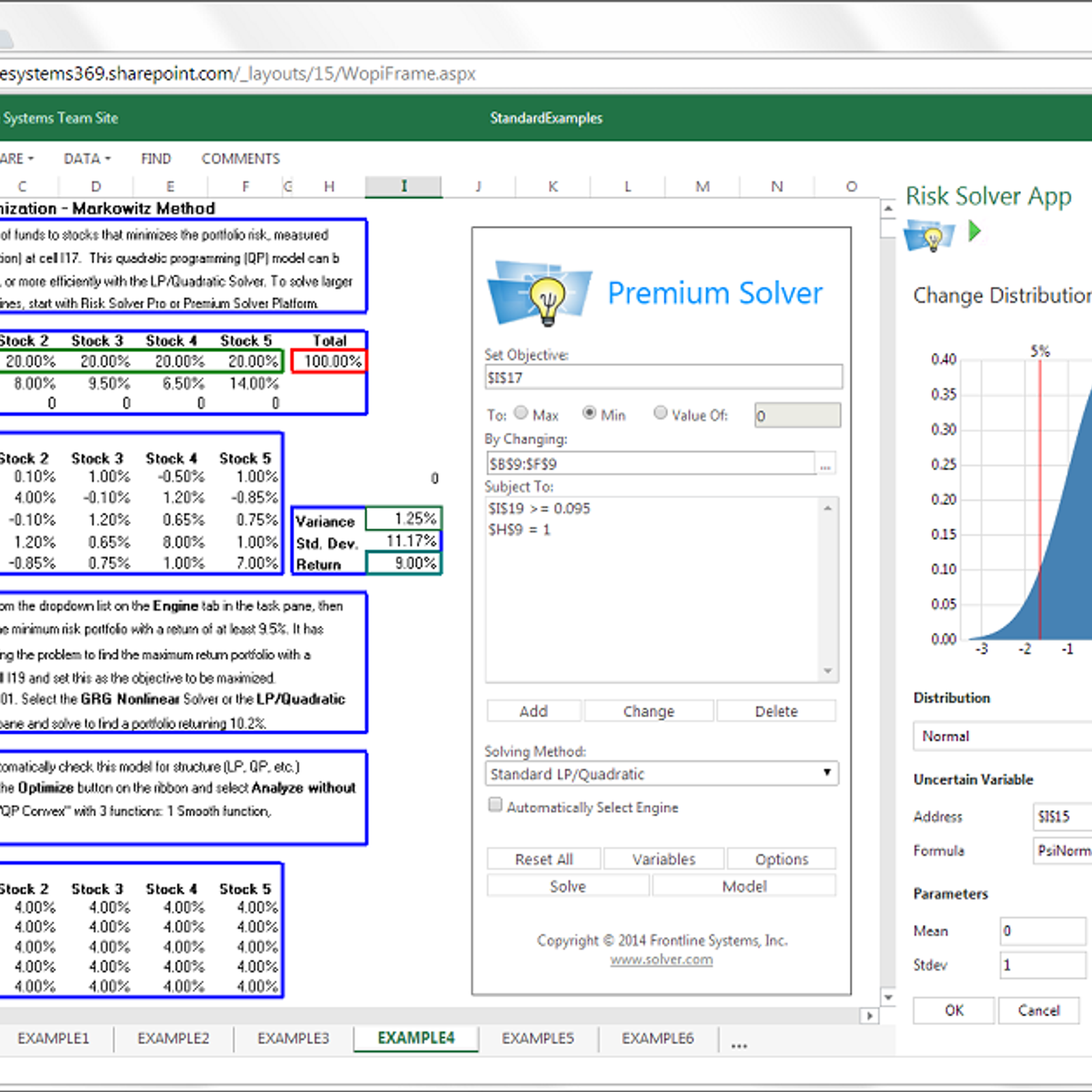Click the Delete constraint button
Image resolution: width=1092 pixels, height=1092 pixels.
click(776, 711)
